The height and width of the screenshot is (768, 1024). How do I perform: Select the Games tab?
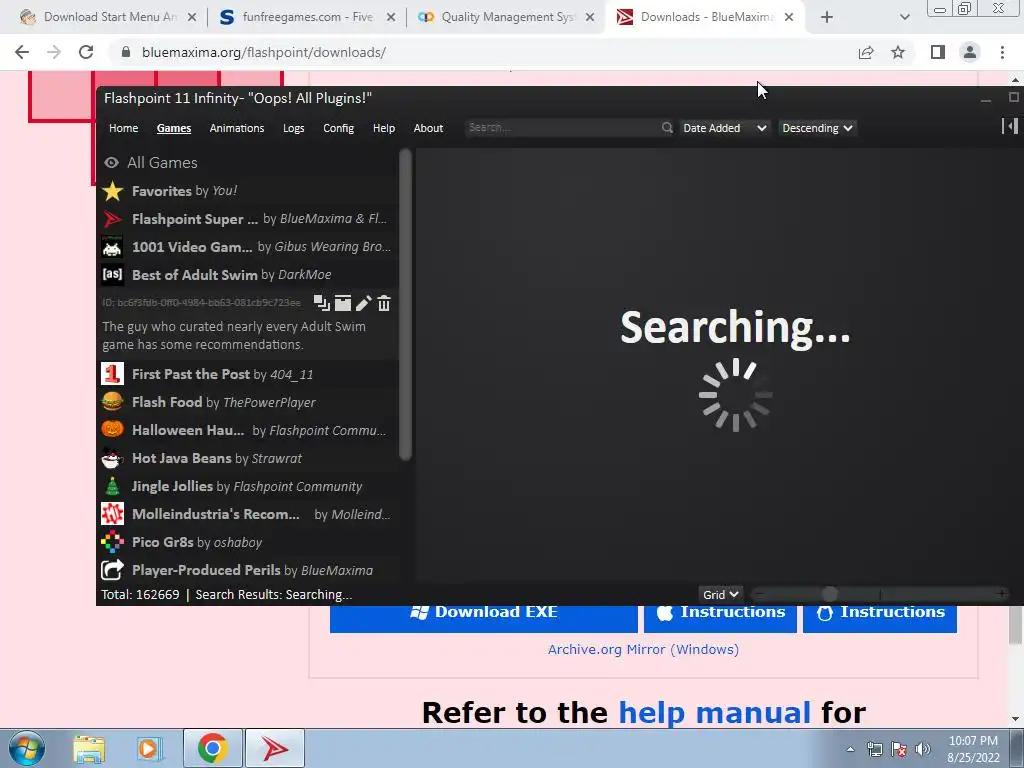(174, 128)
